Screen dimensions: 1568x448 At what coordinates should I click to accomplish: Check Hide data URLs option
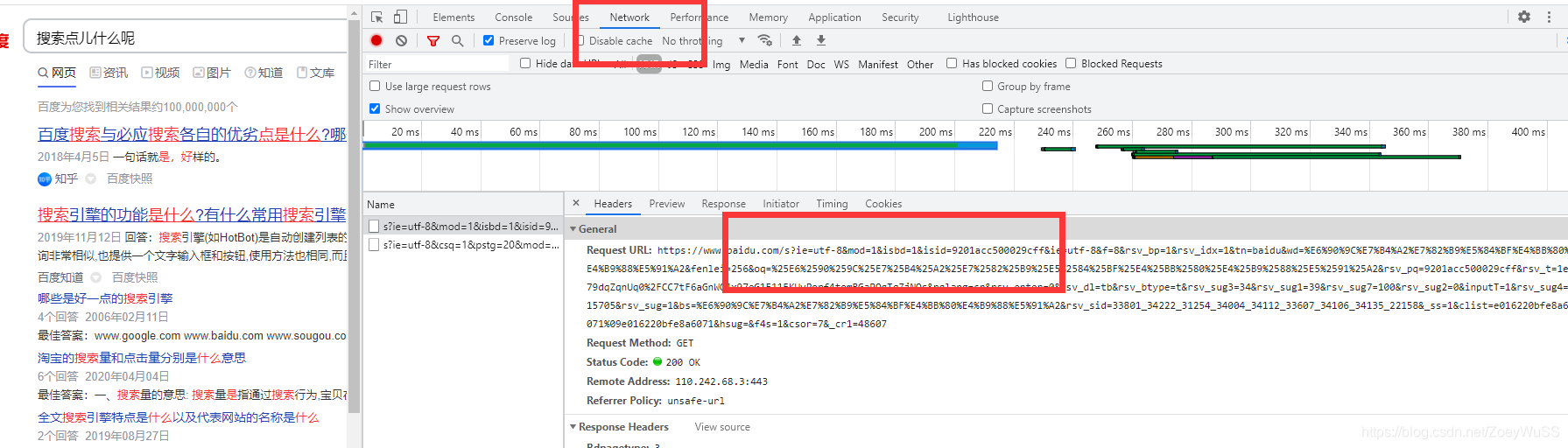click(525, 63)
